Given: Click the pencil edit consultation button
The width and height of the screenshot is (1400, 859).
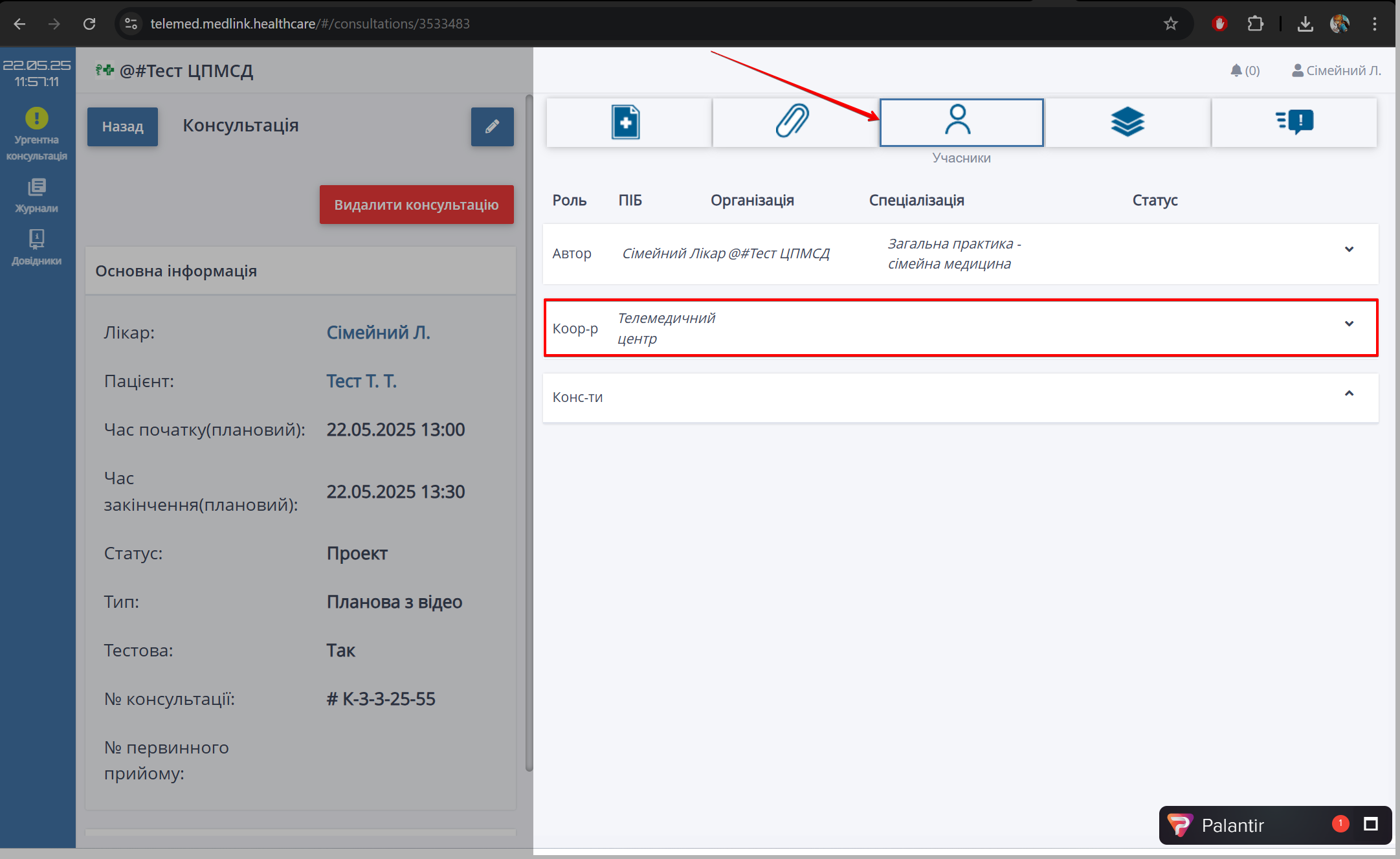Looking at the screenshot, I should pos(492,126).
